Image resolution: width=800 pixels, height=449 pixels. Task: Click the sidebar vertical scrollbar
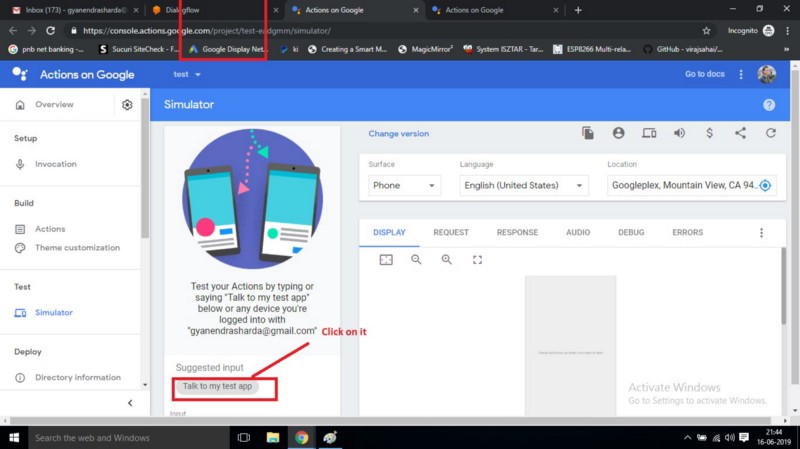pyautogui.click(x=145, y=168)
